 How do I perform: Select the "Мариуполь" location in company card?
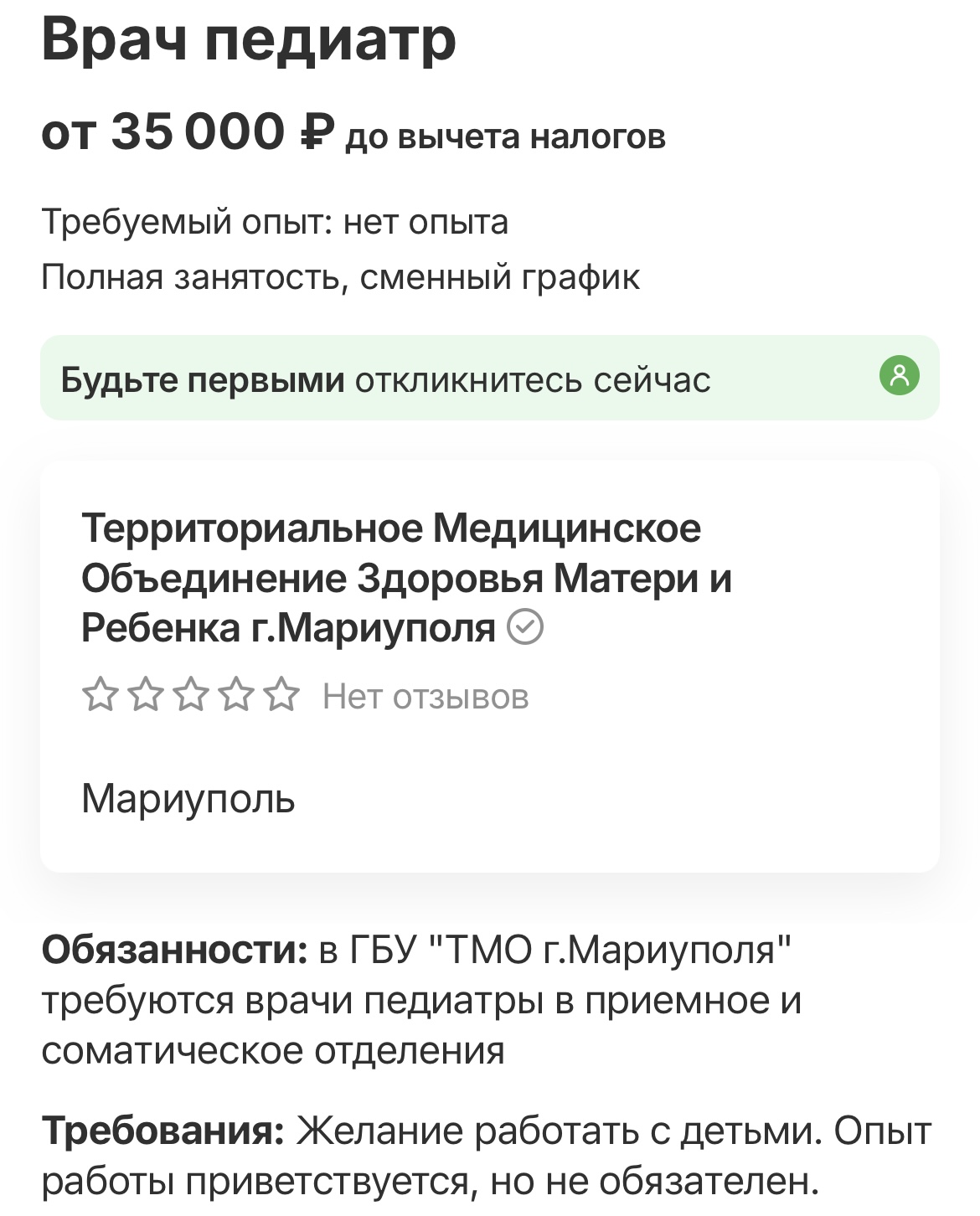click(x=188, y=799)
